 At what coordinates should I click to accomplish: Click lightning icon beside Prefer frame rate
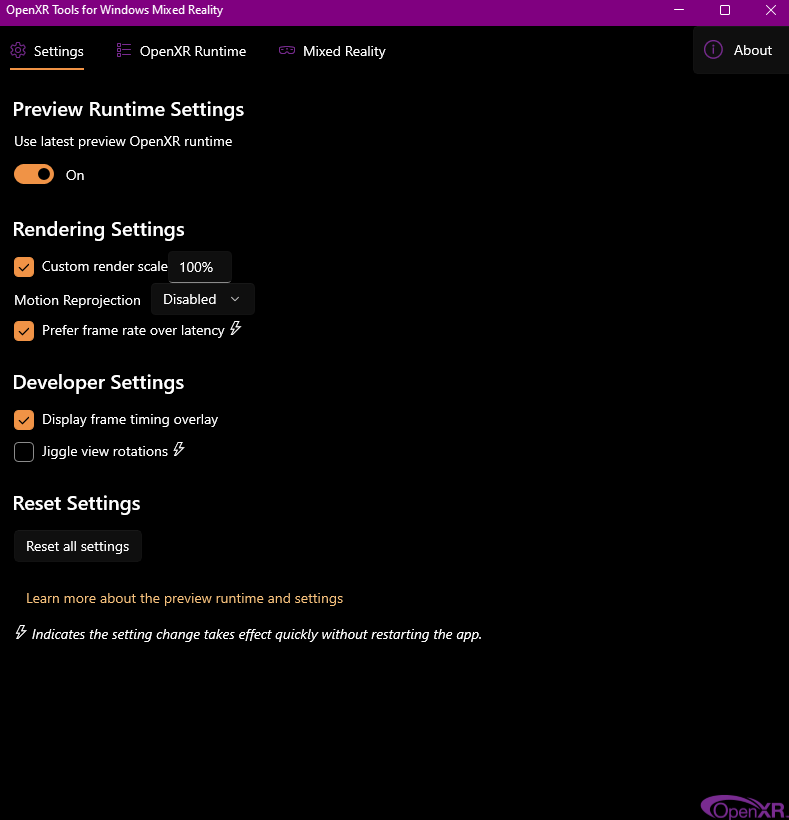point(236,328)
